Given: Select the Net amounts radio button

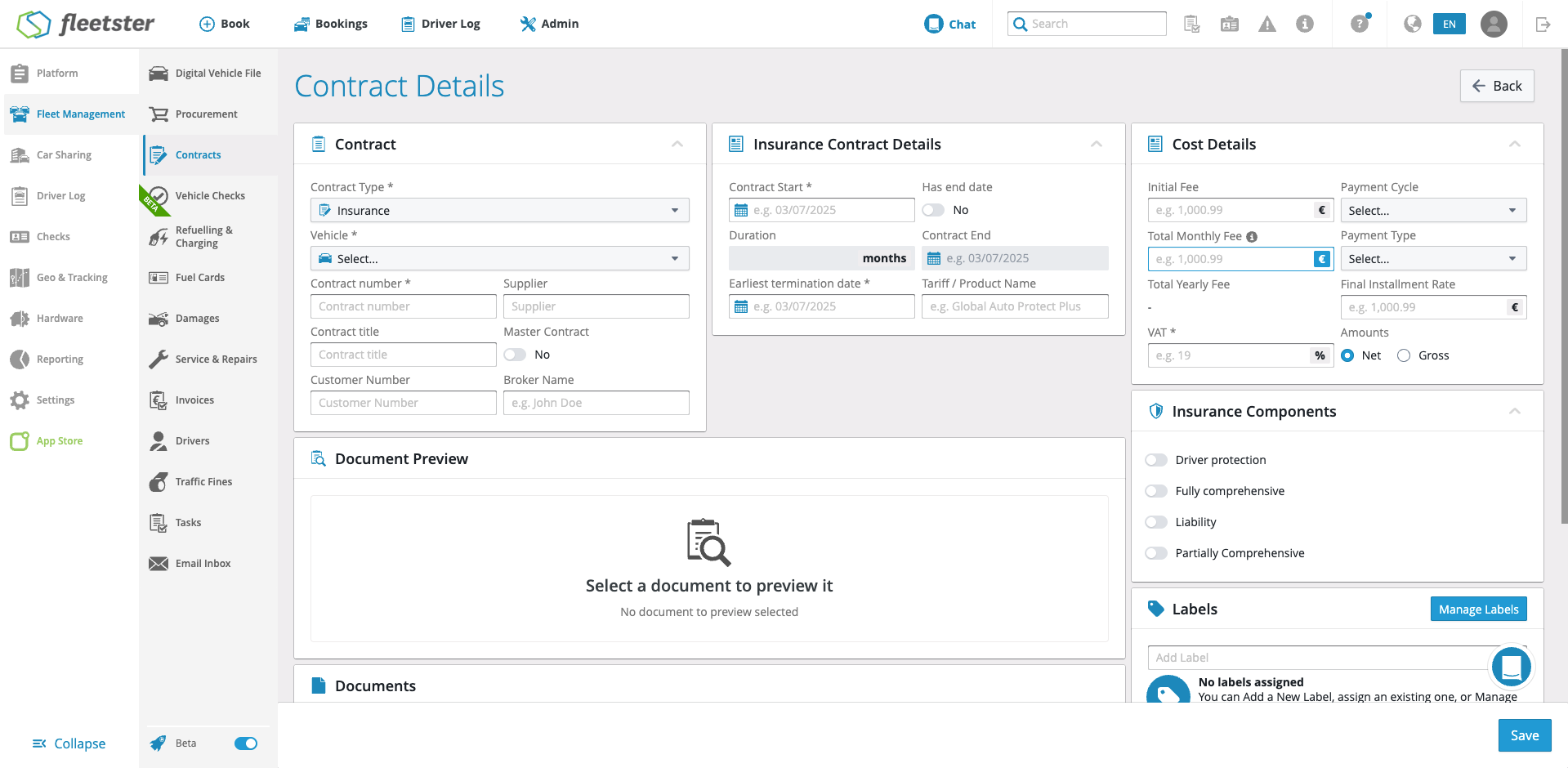Looking at the screenshot, I should pyautogui.click(x=1347, y=355).
